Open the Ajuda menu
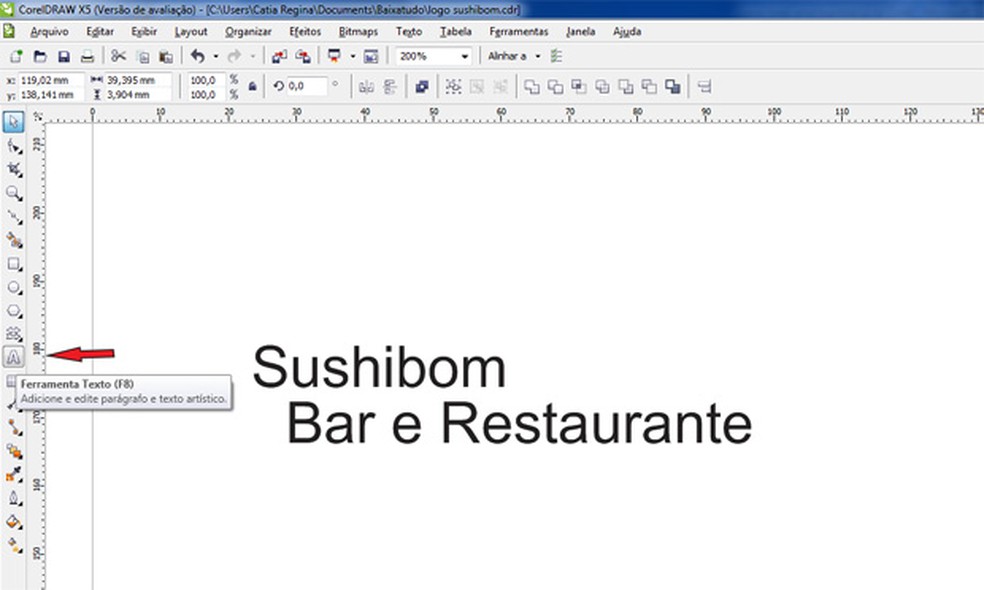This screenshot has height=590, width=984. tap(627, 31)
